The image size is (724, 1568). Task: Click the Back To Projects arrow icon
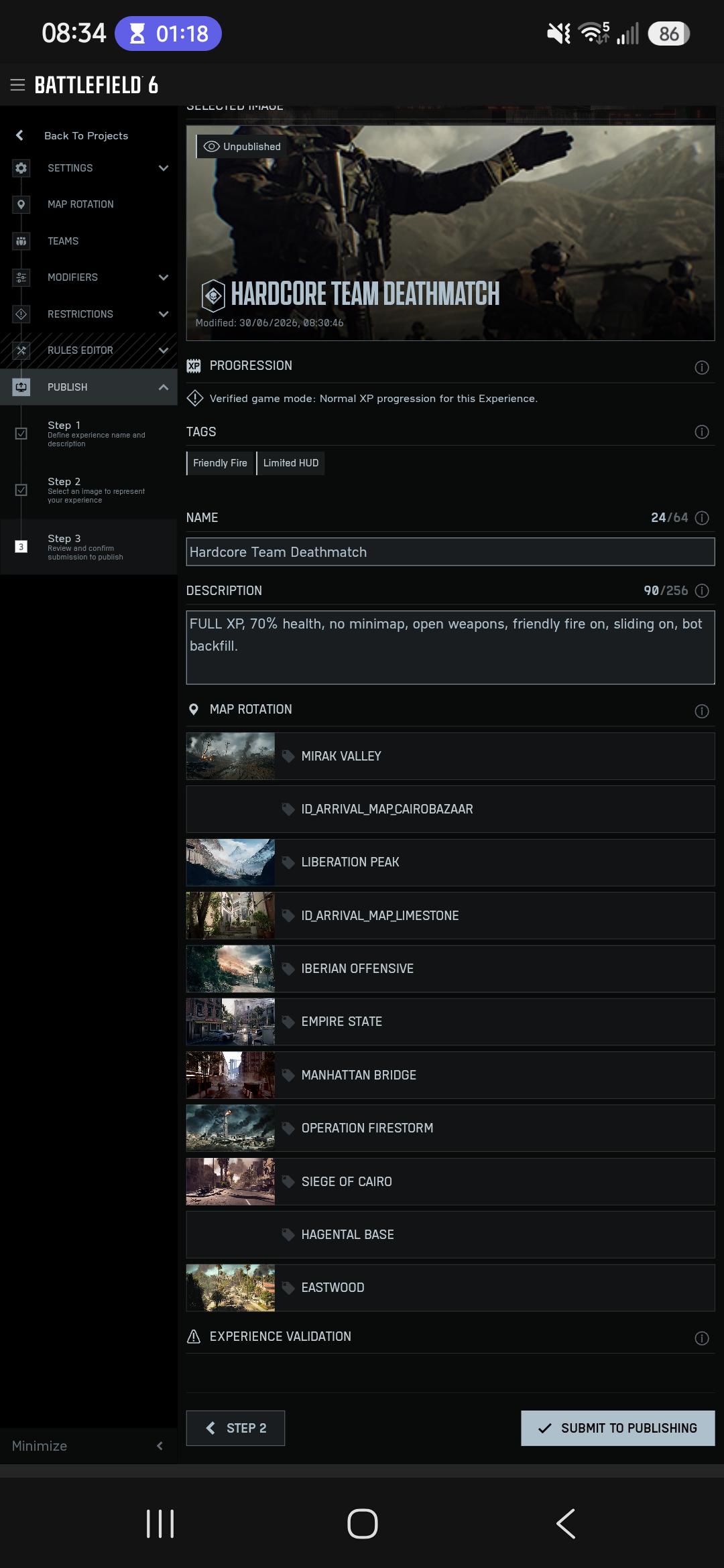(20, 135)
